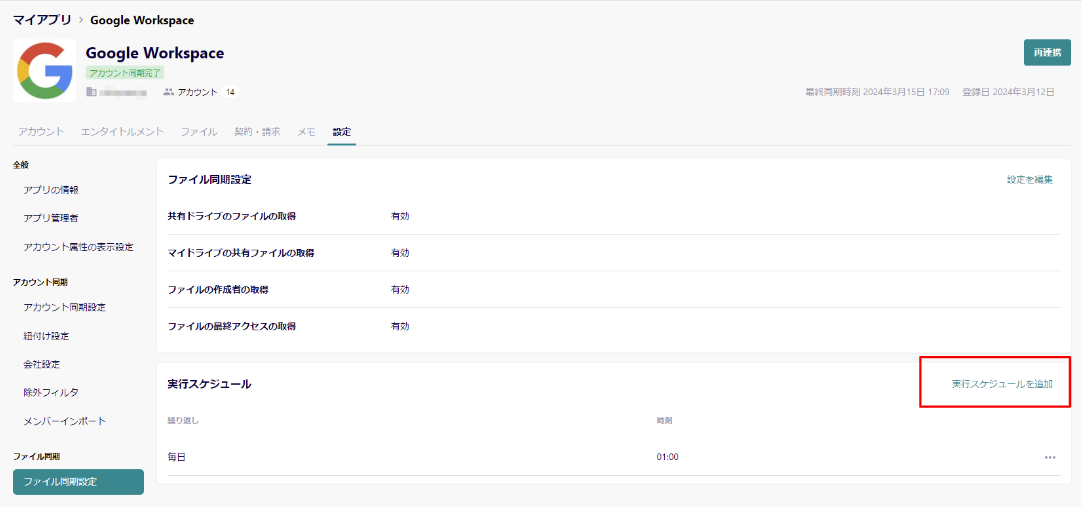This screenshot has height=507, width=1083.
Task: Click 有効 value for 共有ドライブのファイルの取得
Action: (400, 216)
